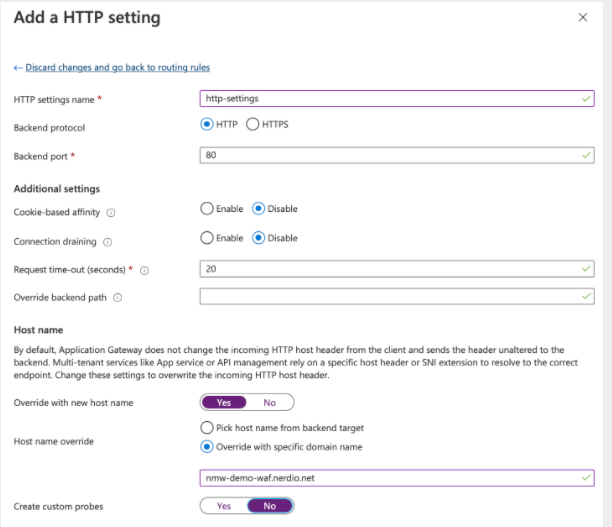
Task: Follow Discard changes and go back link
Action: click(x=117, y=68)
